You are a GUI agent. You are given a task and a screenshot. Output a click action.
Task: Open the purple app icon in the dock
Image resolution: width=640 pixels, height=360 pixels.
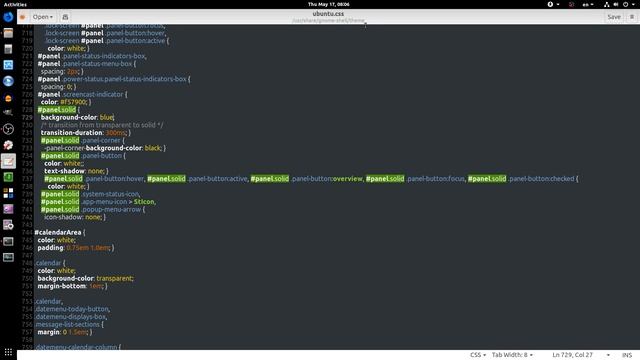click(x=8, y=209)
